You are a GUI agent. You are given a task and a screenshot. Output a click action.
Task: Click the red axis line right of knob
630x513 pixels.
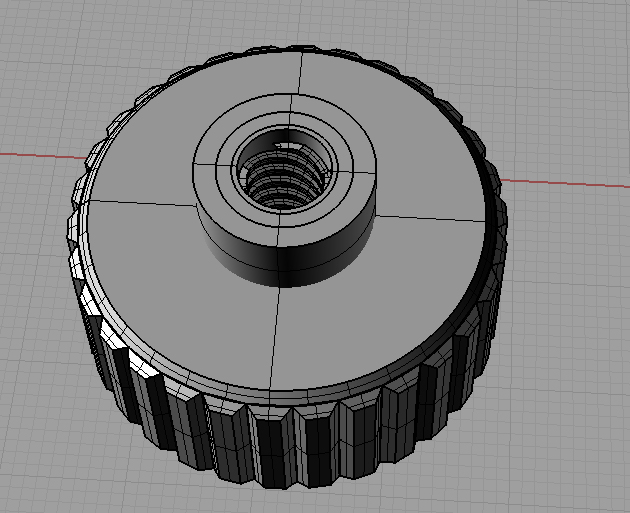[570, 185]
